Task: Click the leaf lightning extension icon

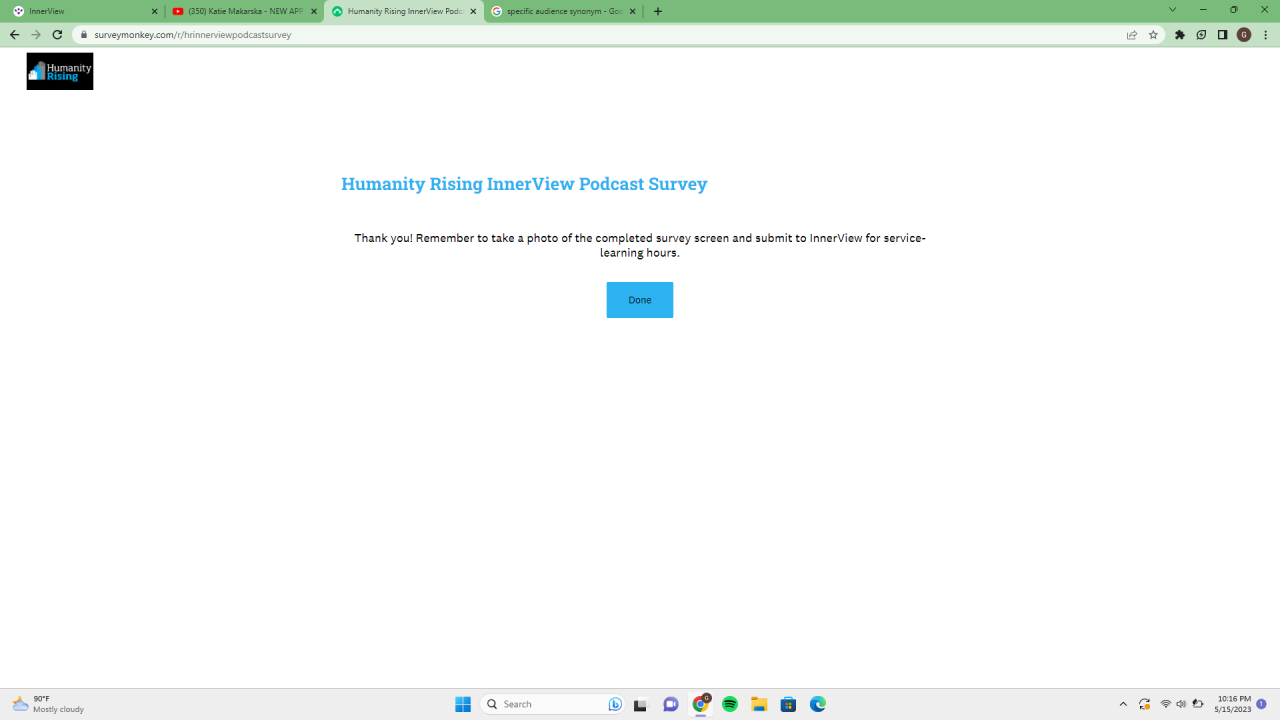Action: [x=1201, y=34]
